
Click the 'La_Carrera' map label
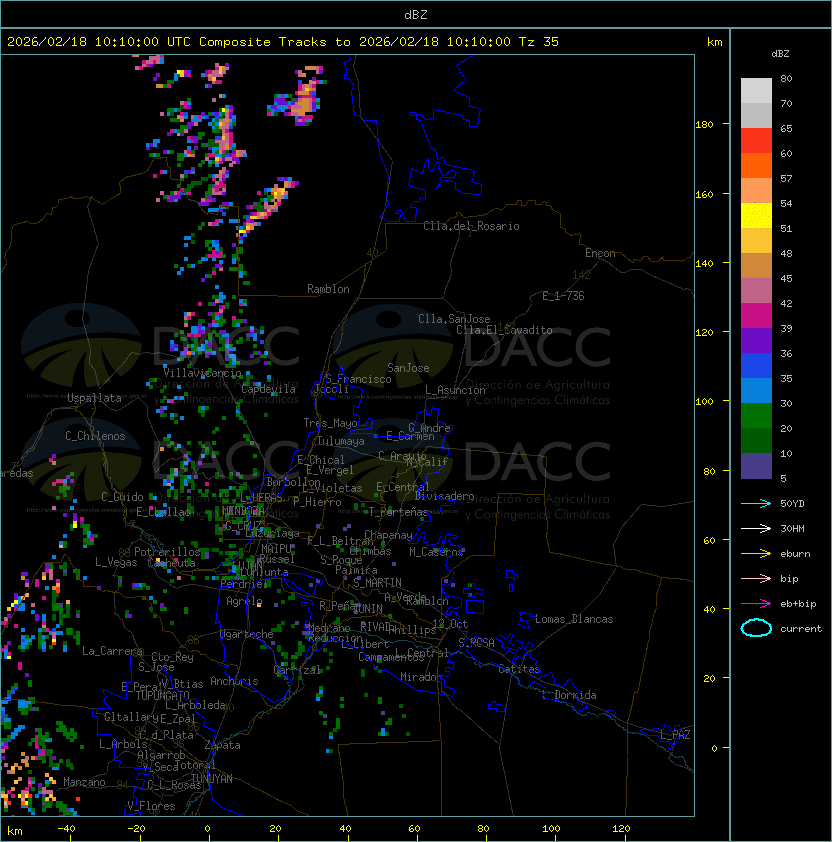112,651
